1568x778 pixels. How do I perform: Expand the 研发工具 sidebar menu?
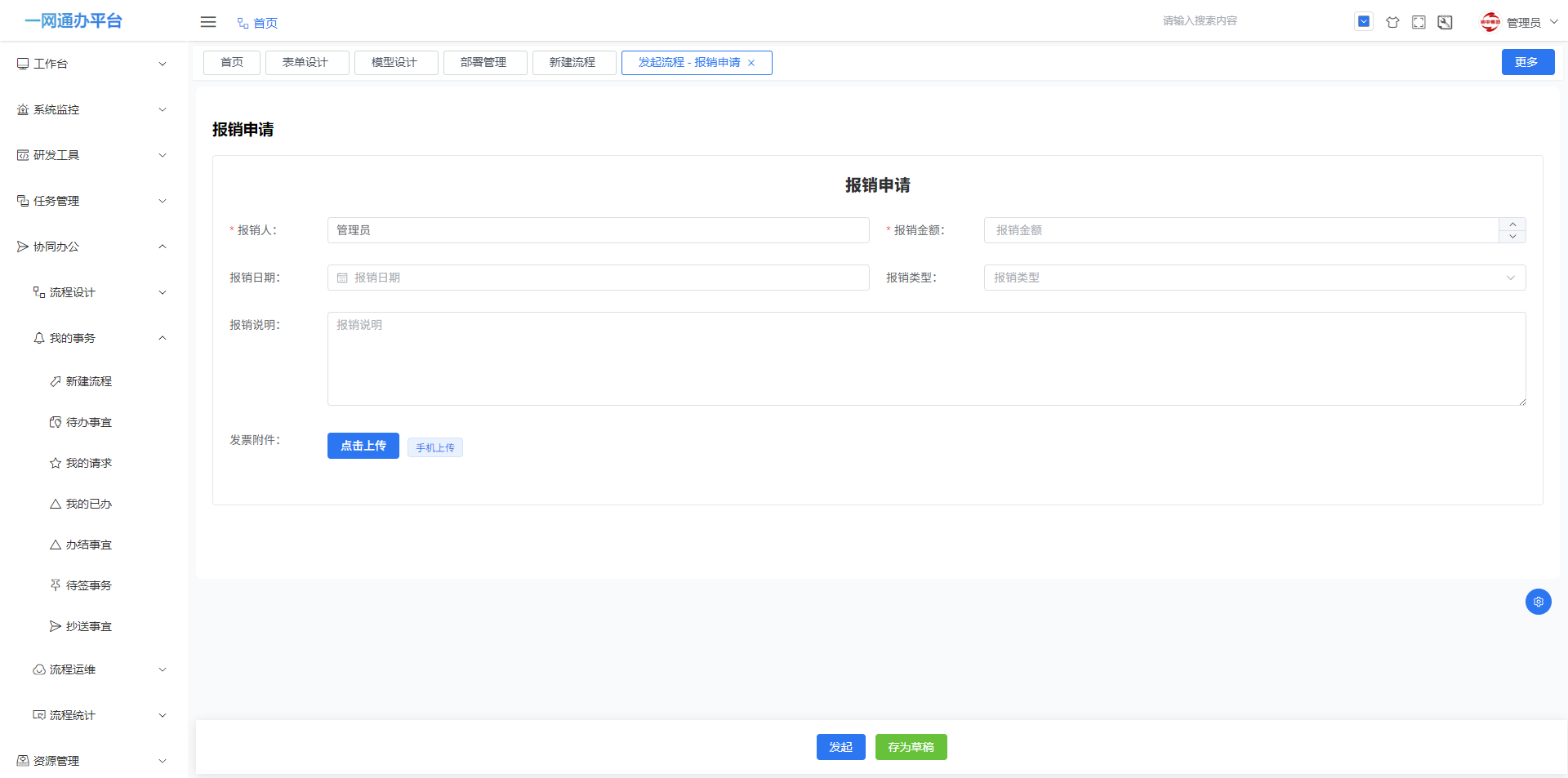[94, 155]
